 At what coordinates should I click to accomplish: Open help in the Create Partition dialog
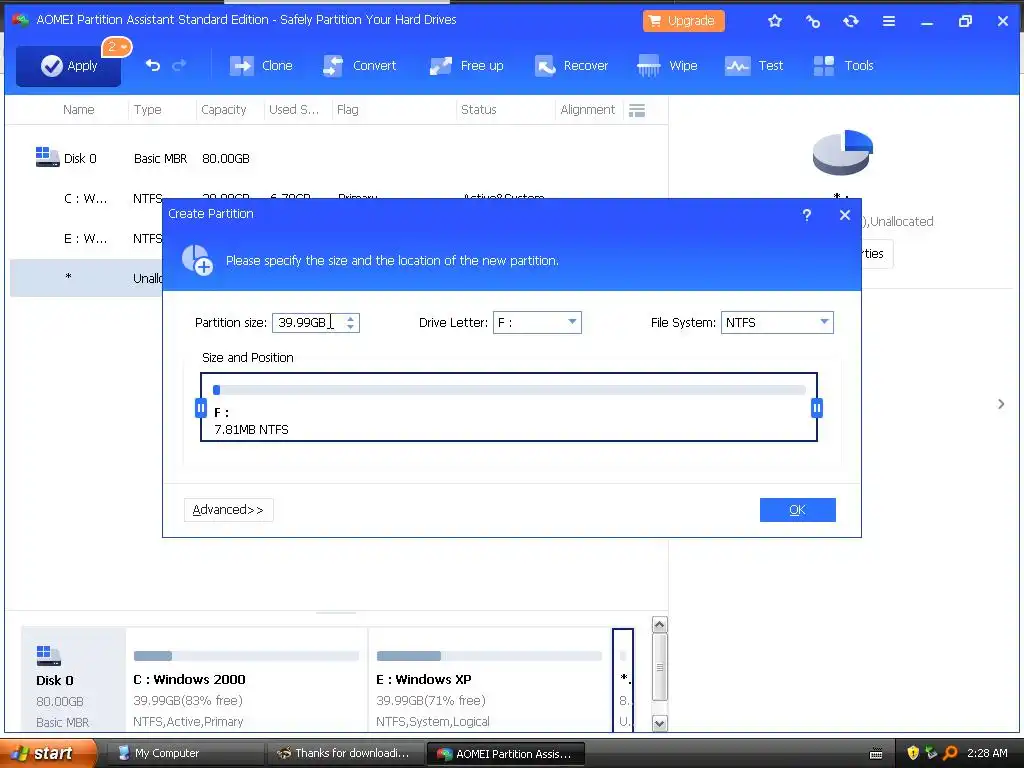click(x=807, y=215)
